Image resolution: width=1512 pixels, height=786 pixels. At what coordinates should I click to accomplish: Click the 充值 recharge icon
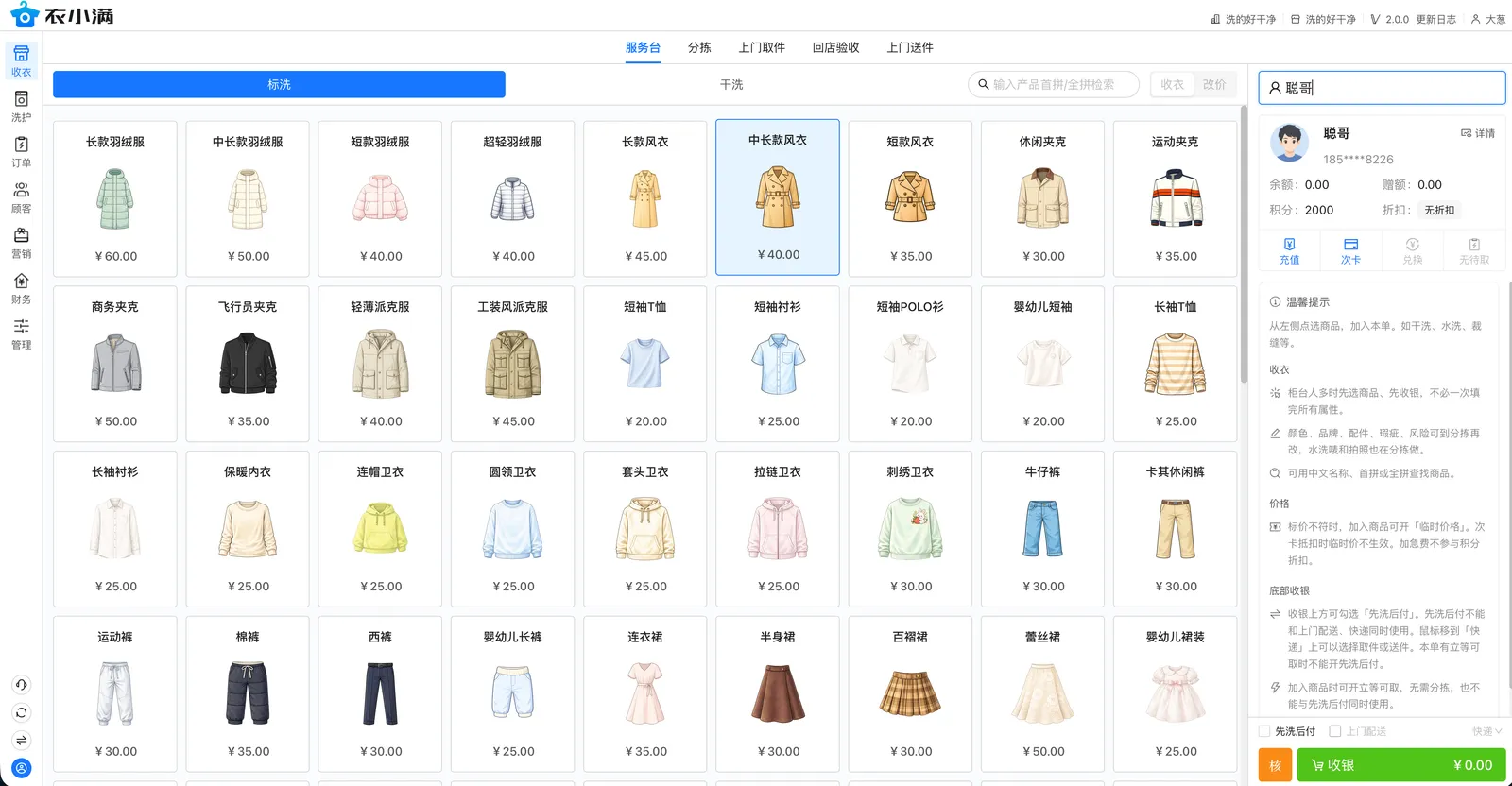(x=1289, y=250)
